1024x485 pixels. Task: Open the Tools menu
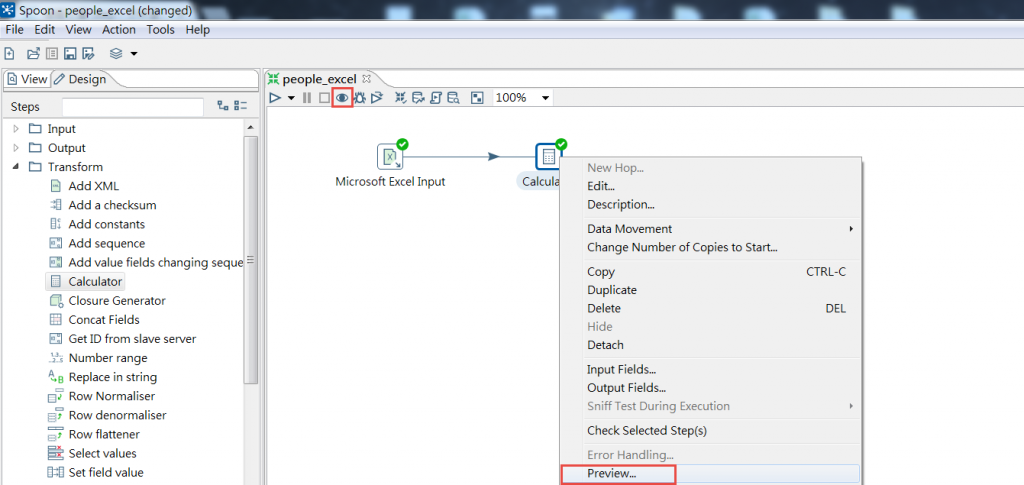pos(161,29)
